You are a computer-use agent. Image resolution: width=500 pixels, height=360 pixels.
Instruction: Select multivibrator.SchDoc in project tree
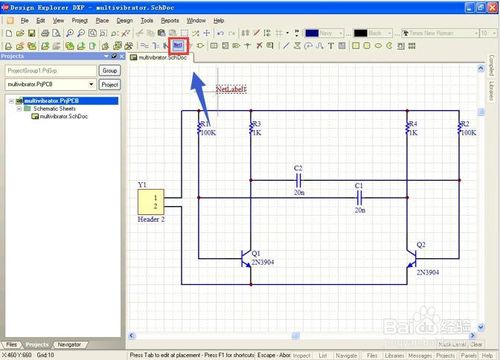pyautogui.click(x=64, y=116)
